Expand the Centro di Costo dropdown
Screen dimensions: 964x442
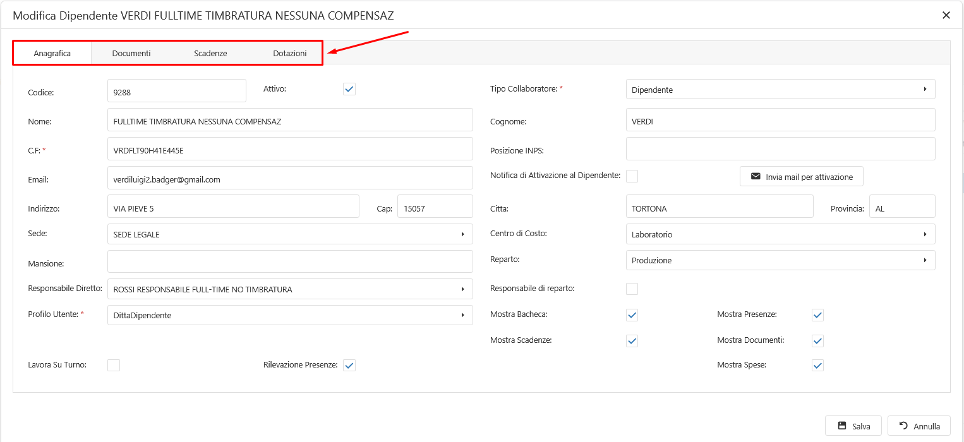click(x=780, y=234)
